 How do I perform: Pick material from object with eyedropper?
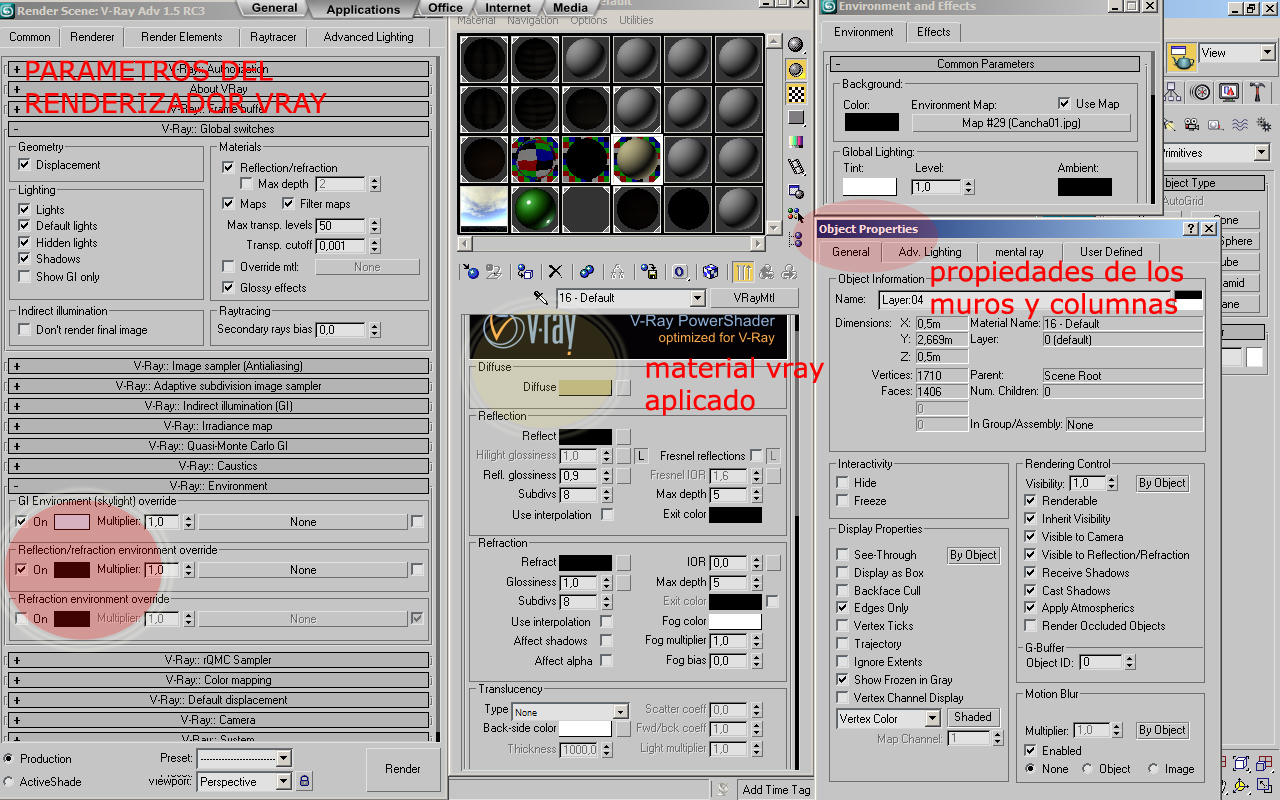pyautogui.click(x=541, y=298)
